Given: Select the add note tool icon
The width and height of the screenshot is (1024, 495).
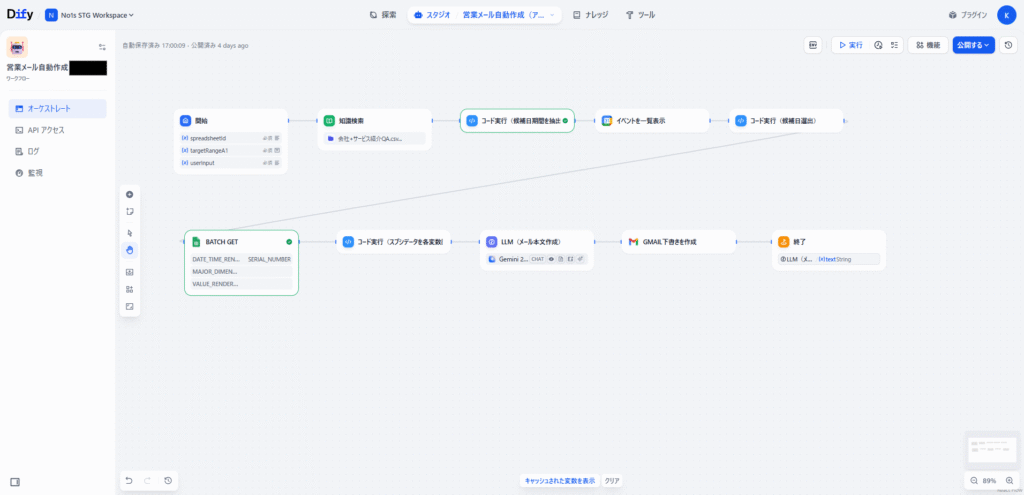Looking at the screenshot, I should click(x=129, y=212).
